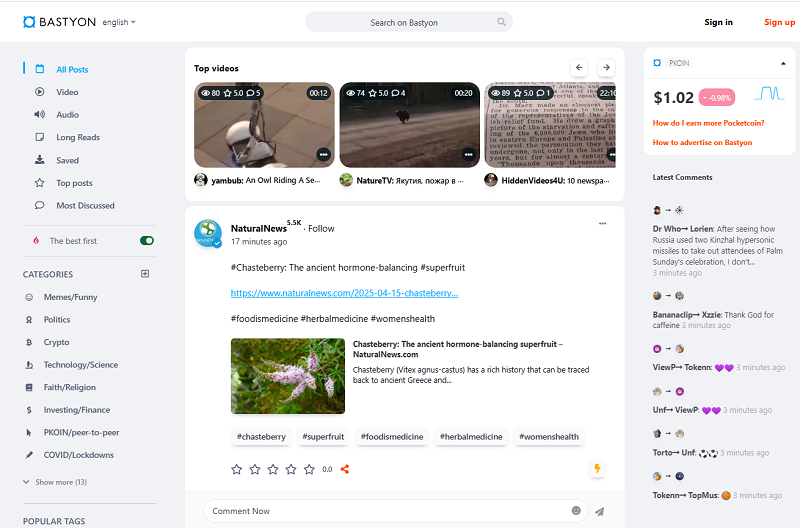Image resolution: width=800 pixels, height=528 pixels.
Task: Click the lightning bolt boost icon
Action: pyautogui.click(x=597, y=468)
